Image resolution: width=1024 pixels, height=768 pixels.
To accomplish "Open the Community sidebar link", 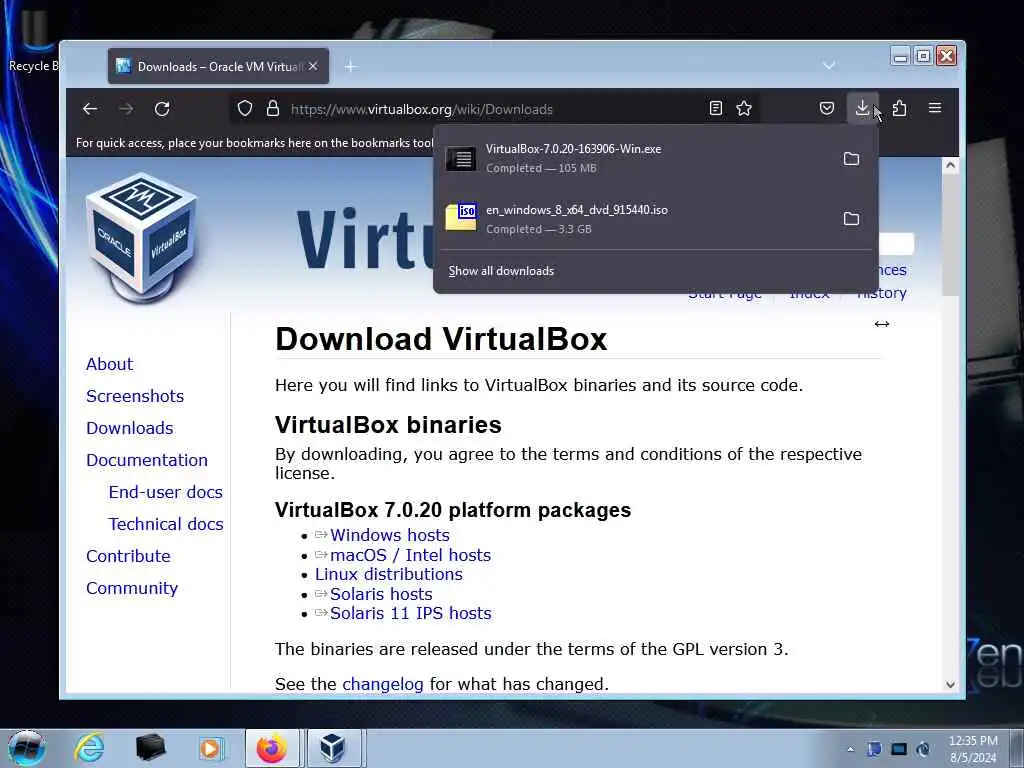I will point(132,588).
